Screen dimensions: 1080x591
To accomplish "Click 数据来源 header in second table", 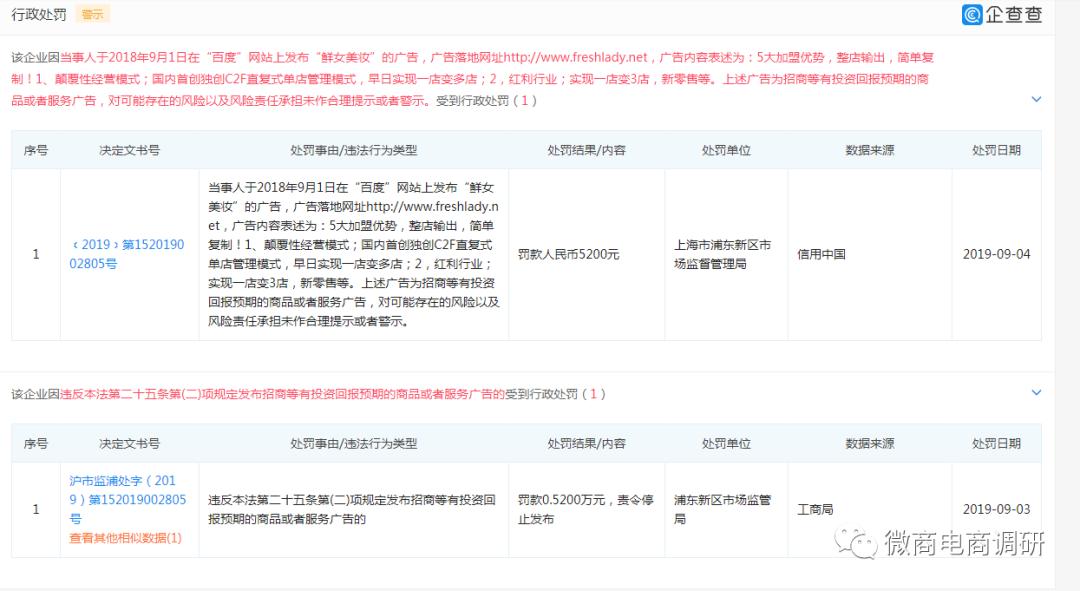I will click(869, 444).
